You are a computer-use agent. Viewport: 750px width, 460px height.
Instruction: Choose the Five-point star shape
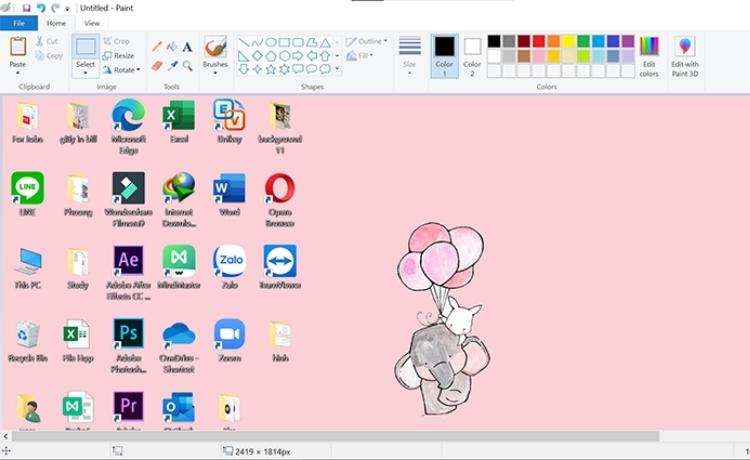coord(271,69)
